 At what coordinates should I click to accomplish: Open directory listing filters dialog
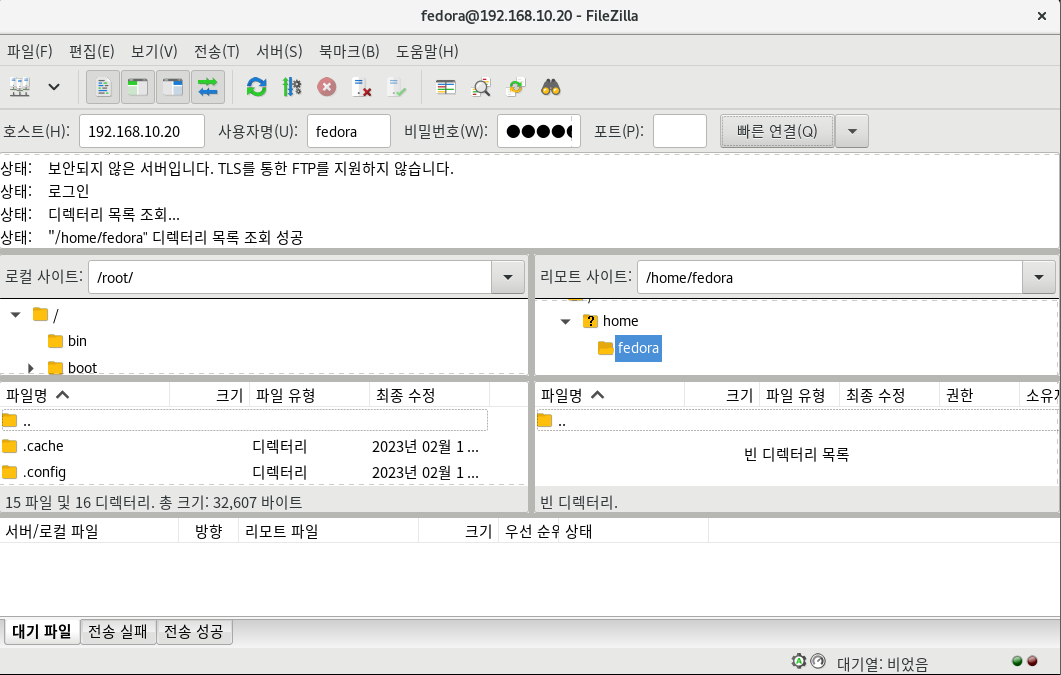[446, 87]
